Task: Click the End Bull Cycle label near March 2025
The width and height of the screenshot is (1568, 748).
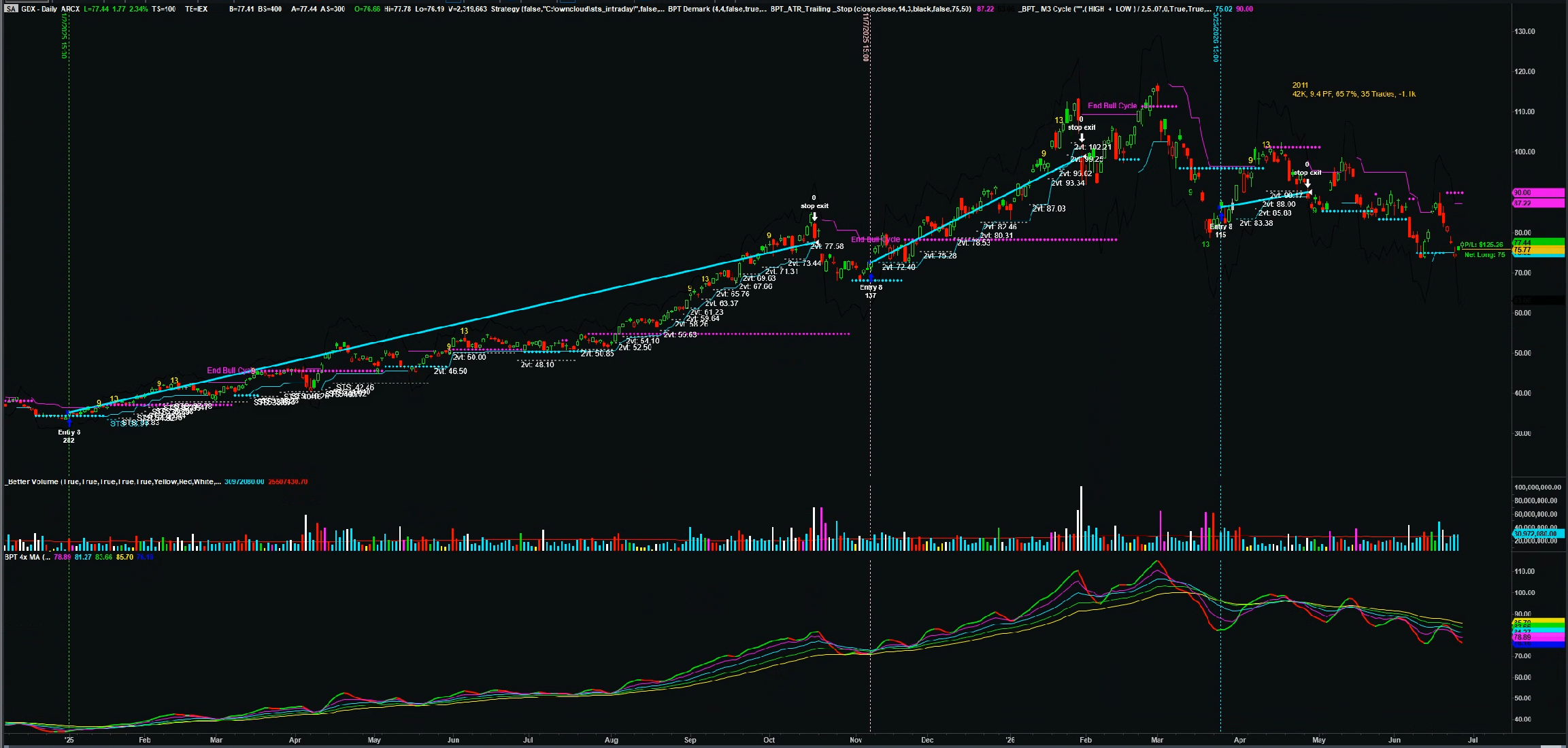Action: click(x=230, y=371)
